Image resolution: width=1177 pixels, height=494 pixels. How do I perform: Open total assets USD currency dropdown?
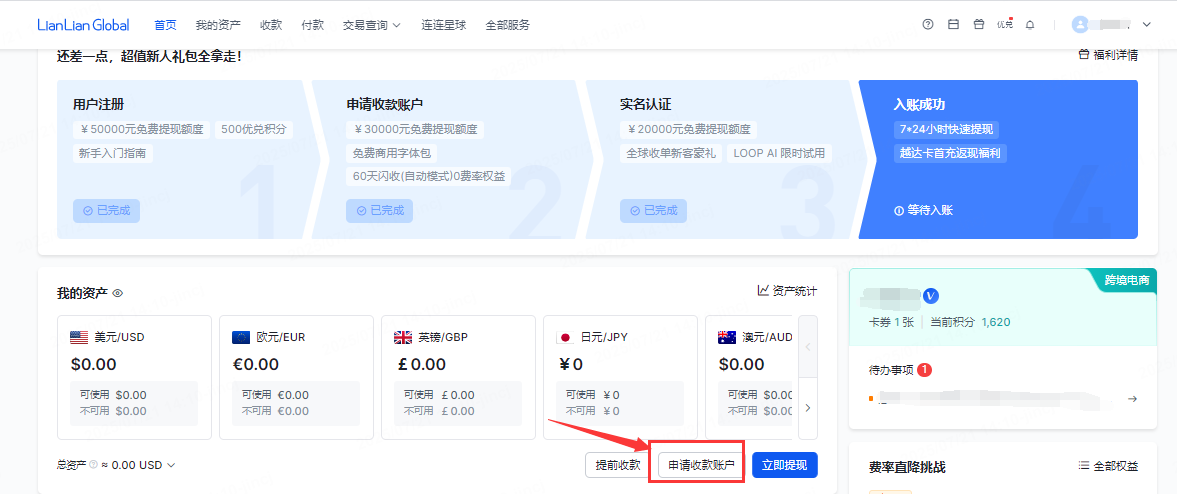click(x=171, y=465)
